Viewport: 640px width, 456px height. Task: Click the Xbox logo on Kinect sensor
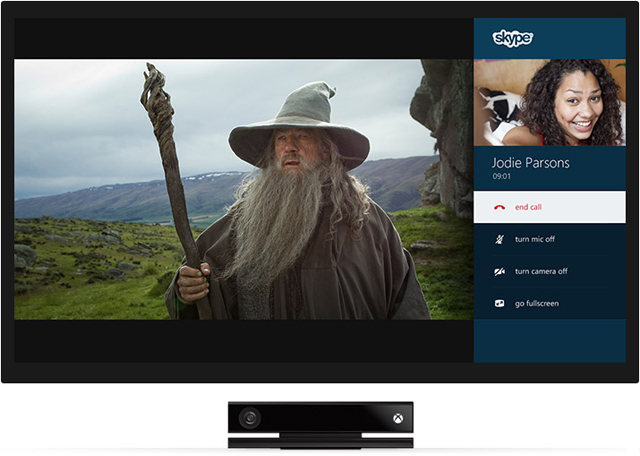click(x=398, y=418)
